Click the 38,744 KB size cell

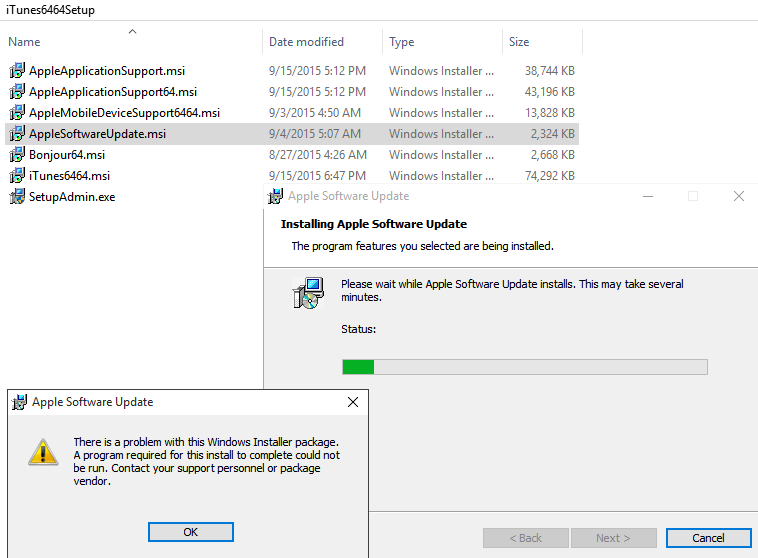point(550,71)
